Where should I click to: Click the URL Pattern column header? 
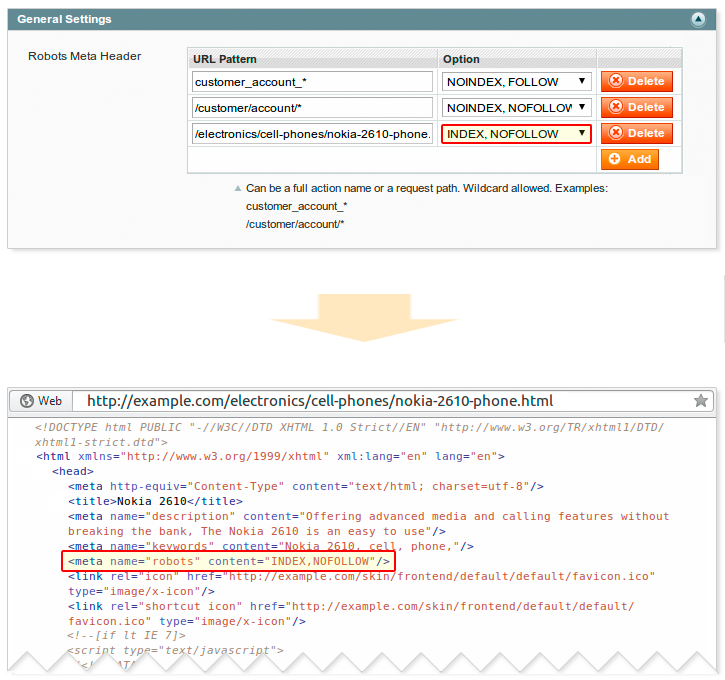227,59
